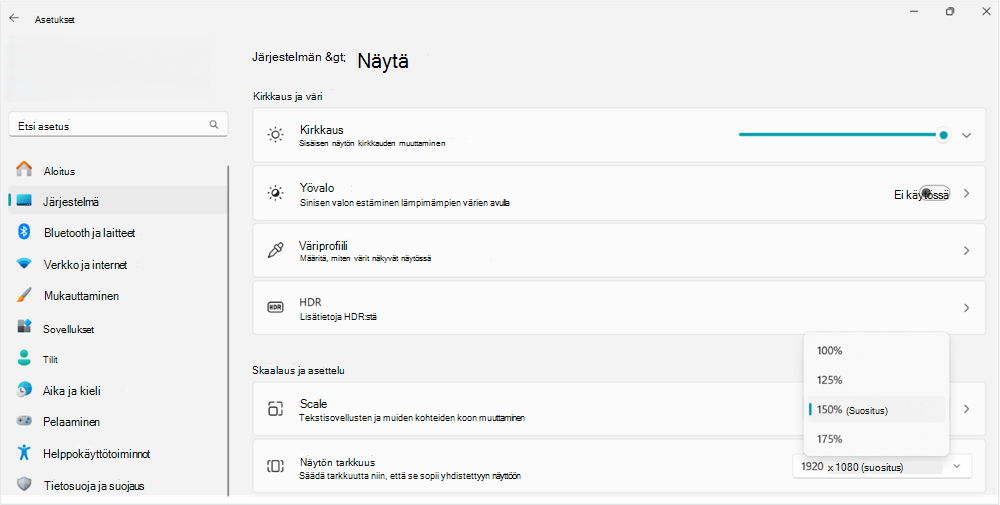This screenshot has height=505, width=1000.
Task: Open Mukauttaminen settings
Action: pyautogui.click(x=117, y=296)
